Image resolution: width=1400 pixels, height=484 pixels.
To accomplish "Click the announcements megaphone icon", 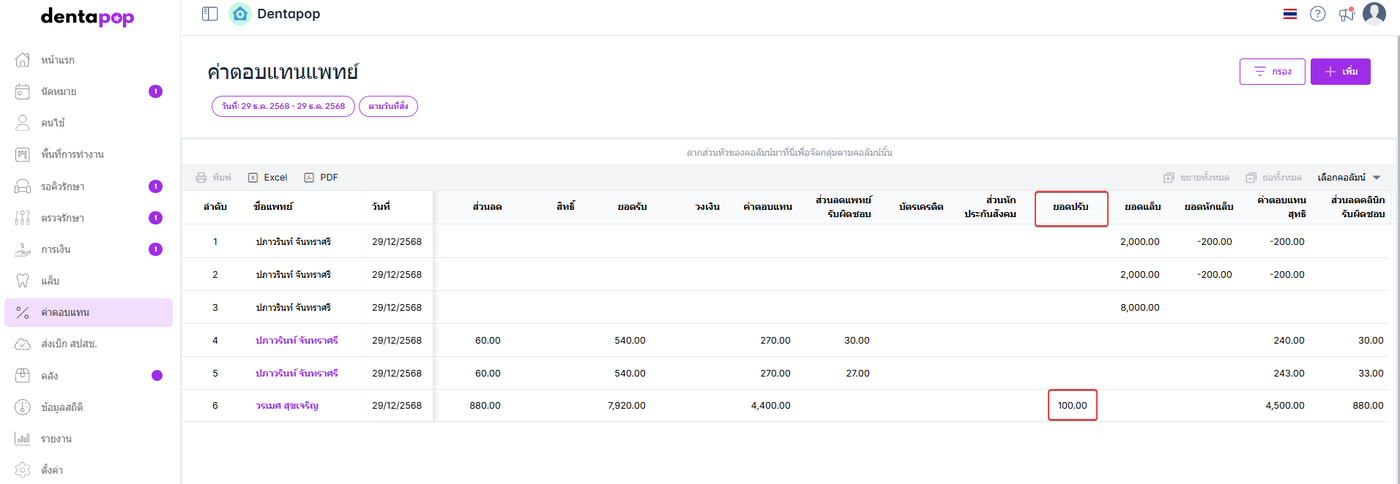I will pos(1346,14).
